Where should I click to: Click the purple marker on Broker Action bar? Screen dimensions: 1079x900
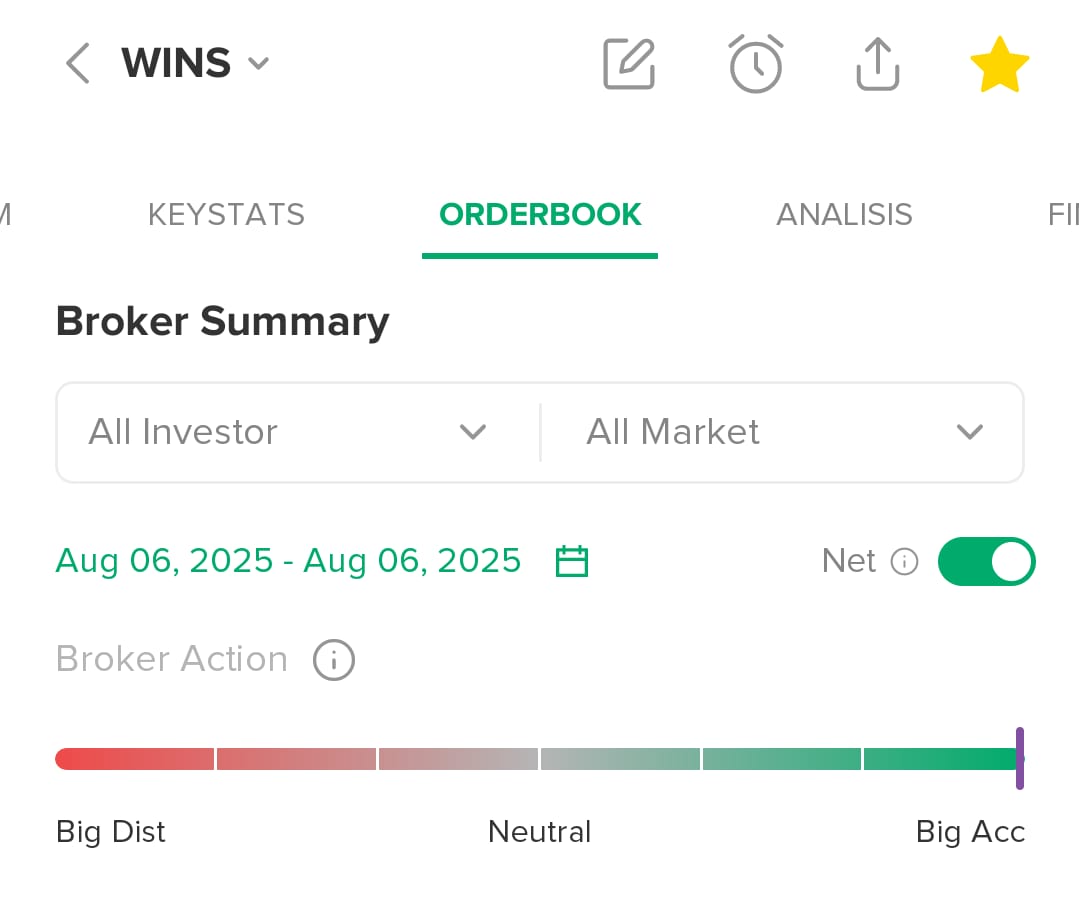(1020, 758)
